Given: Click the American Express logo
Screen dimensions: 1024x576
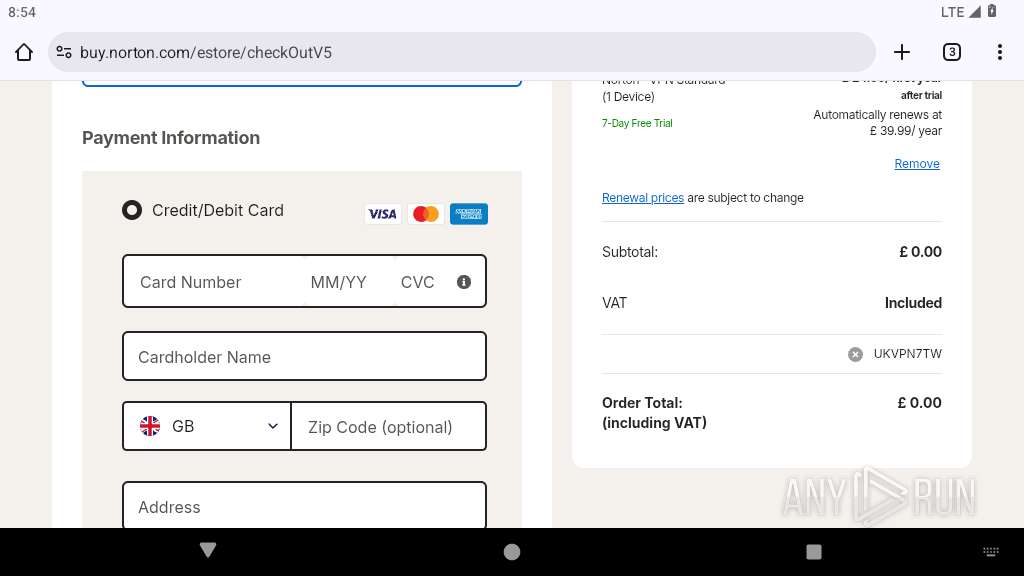Looking at the screenshot, I should click(x=469, y=214).
